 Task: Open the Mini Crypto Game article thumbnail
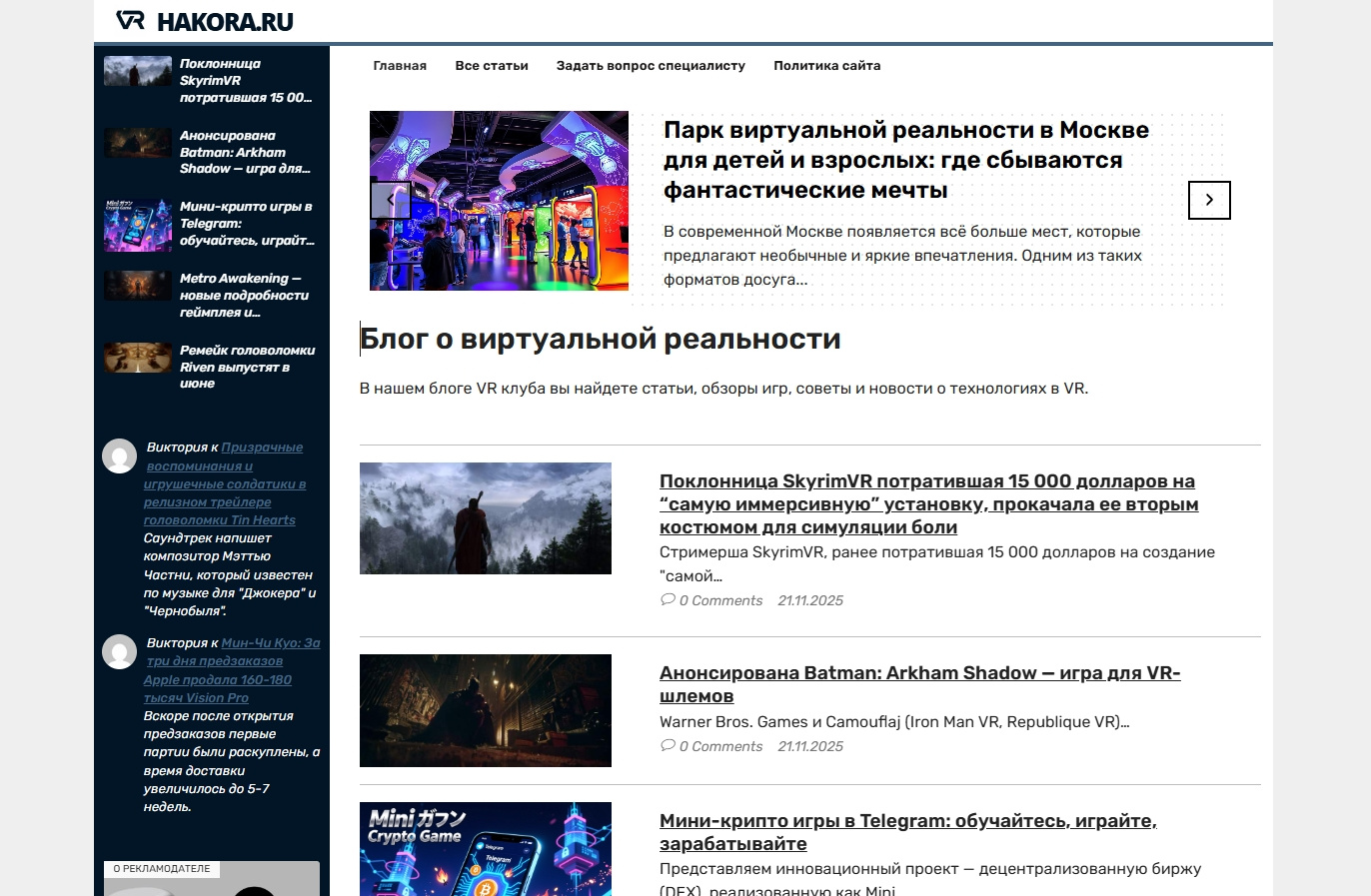[x=486, y=849]
